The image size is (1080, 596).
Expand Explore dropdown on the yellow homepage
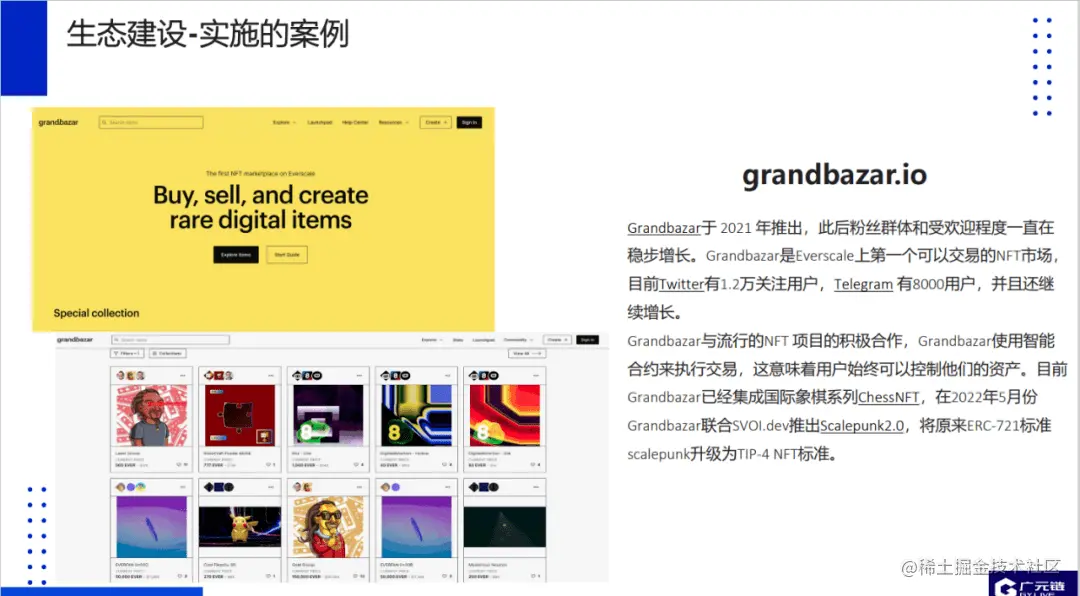284,123
